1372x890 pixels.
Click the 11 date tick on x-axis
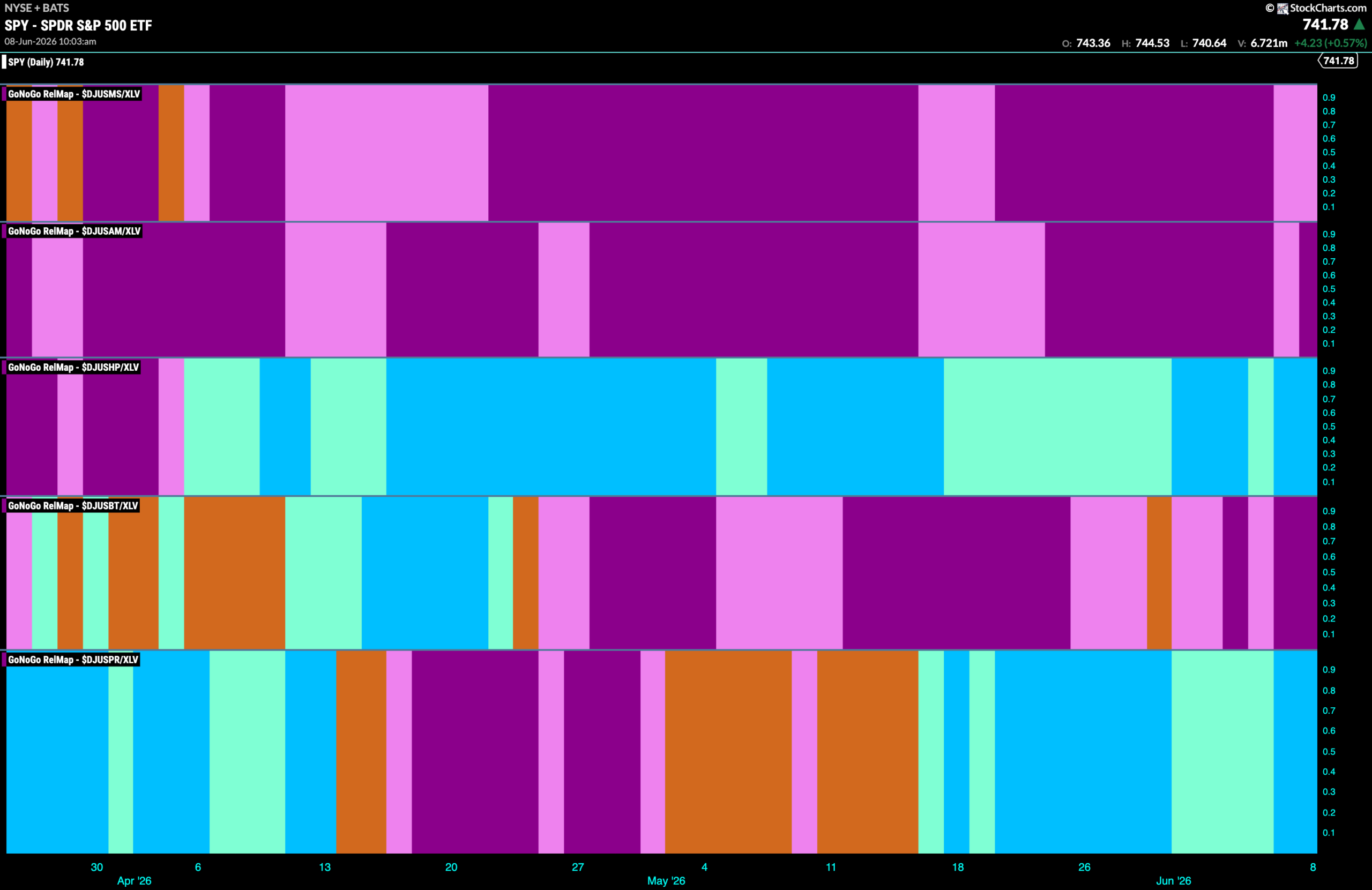point(831,867)
